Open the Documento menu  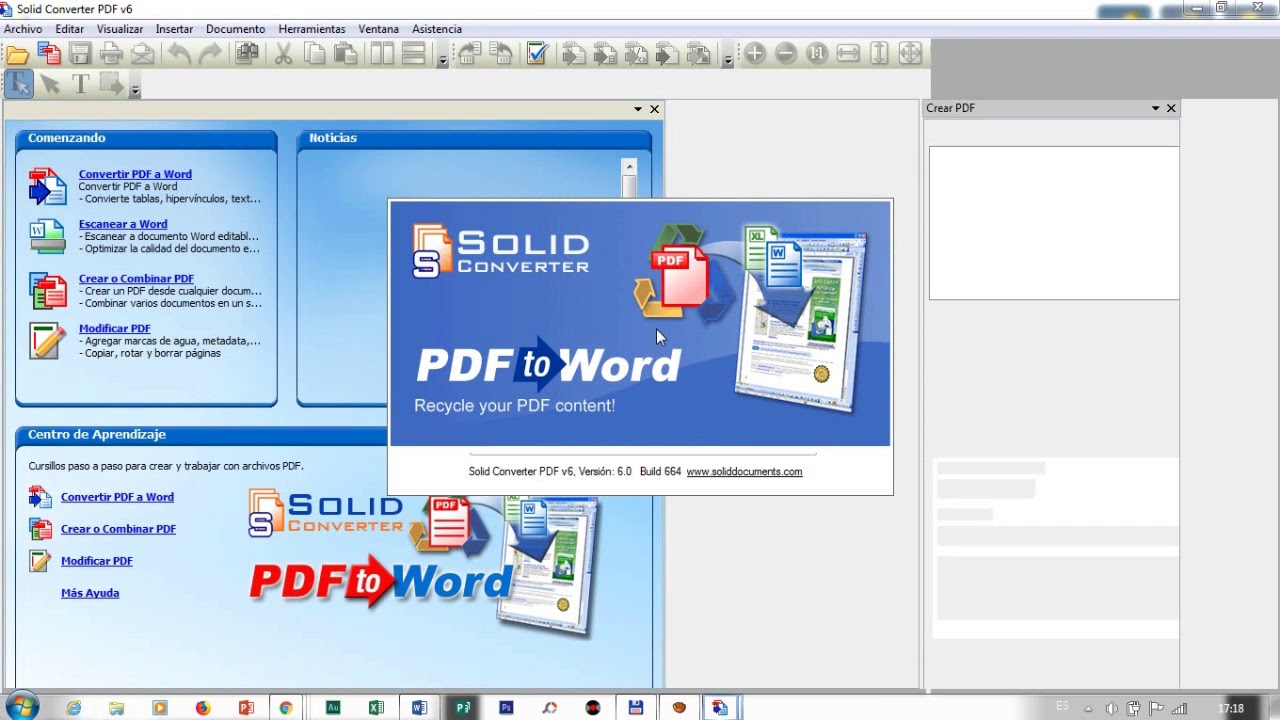point(236,29)
